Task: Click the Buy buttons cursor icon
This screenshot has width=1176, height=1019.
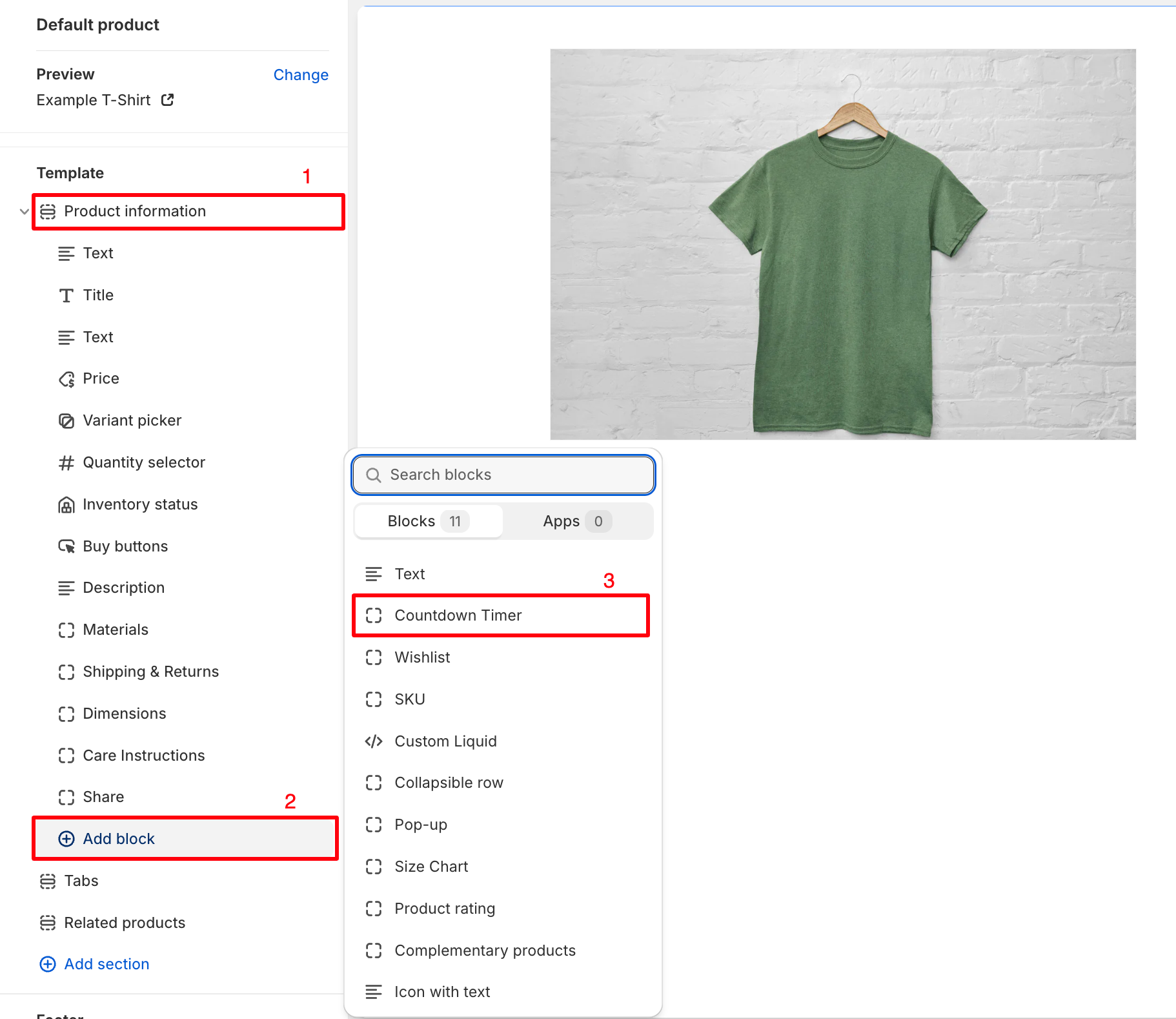Action: pos(66,547)
